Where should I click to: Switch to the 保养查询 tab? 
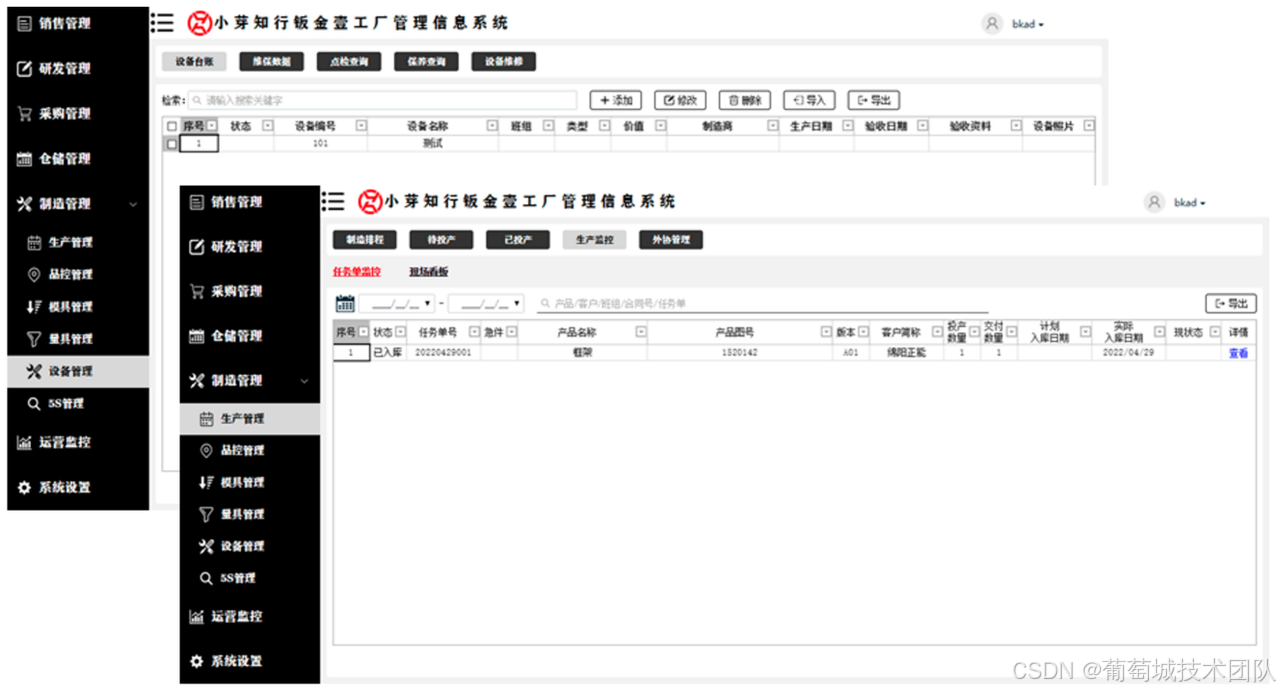[x=427, y=62]
